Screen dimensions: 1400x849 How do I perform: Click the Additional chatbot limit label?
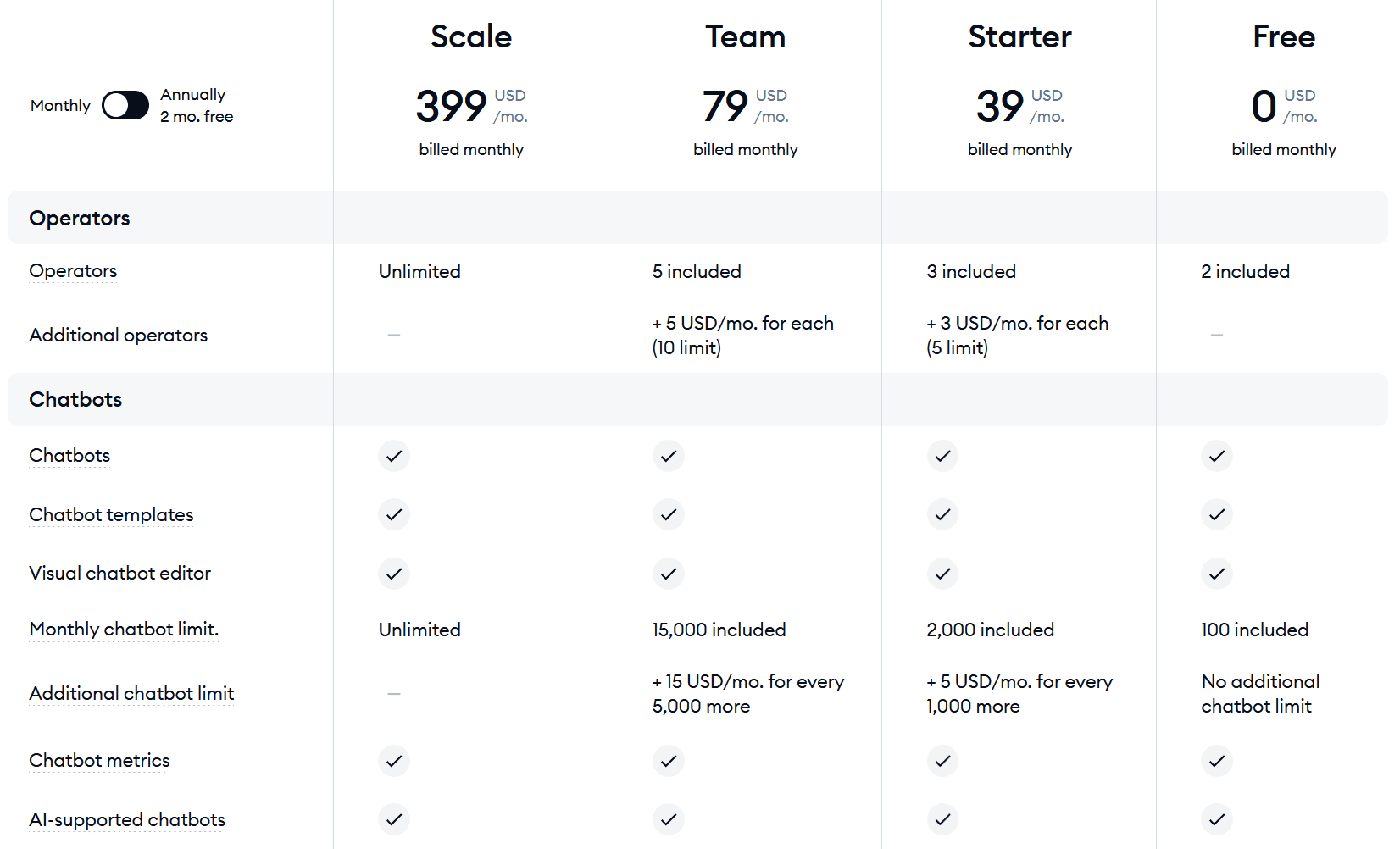pyautogui.click(x=131, y=694)
